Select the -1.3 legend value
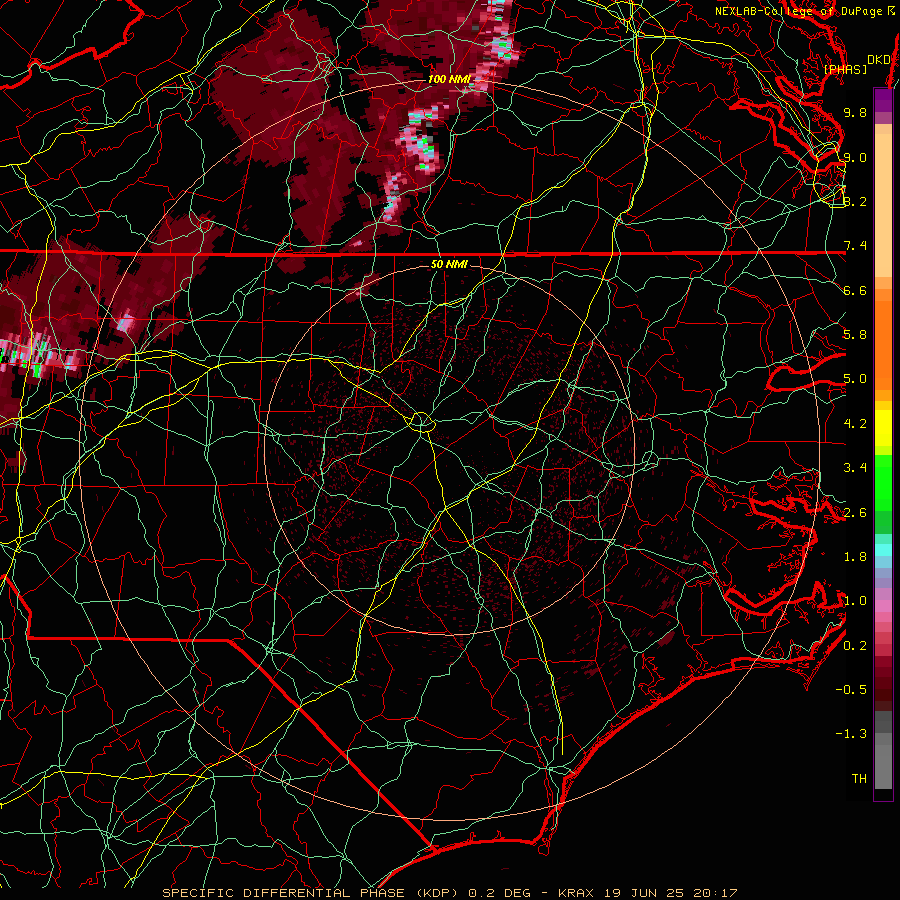The image size is (900, 900). (851, 734)
